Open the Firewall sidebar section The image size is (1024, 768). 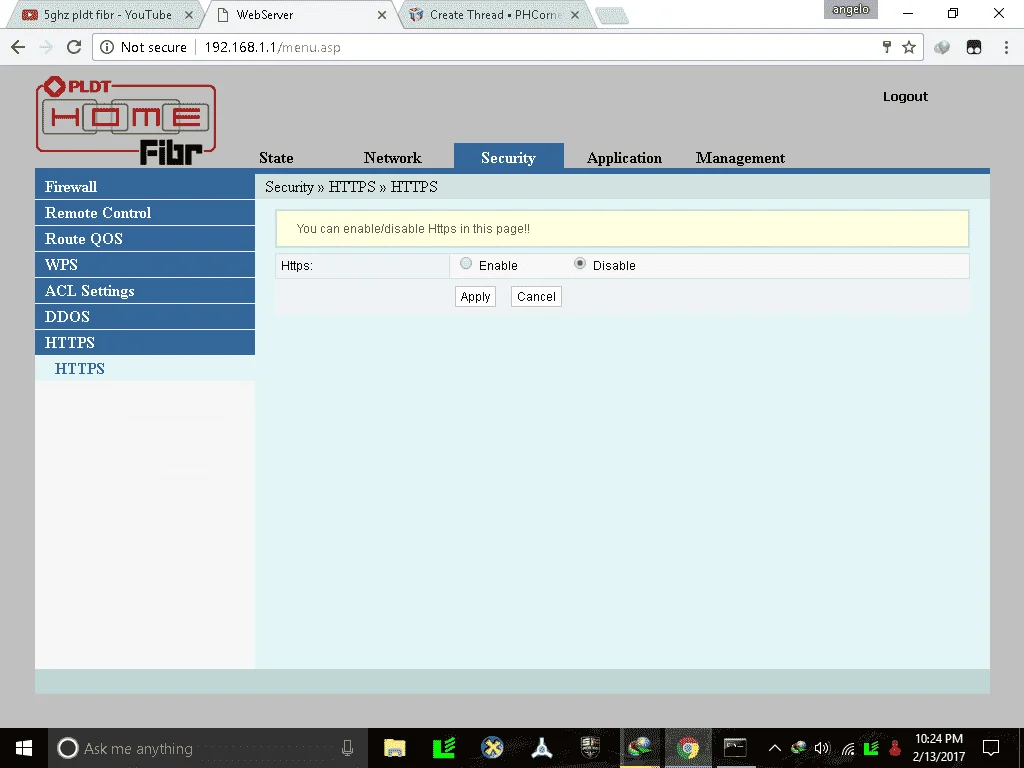[145, 187]
